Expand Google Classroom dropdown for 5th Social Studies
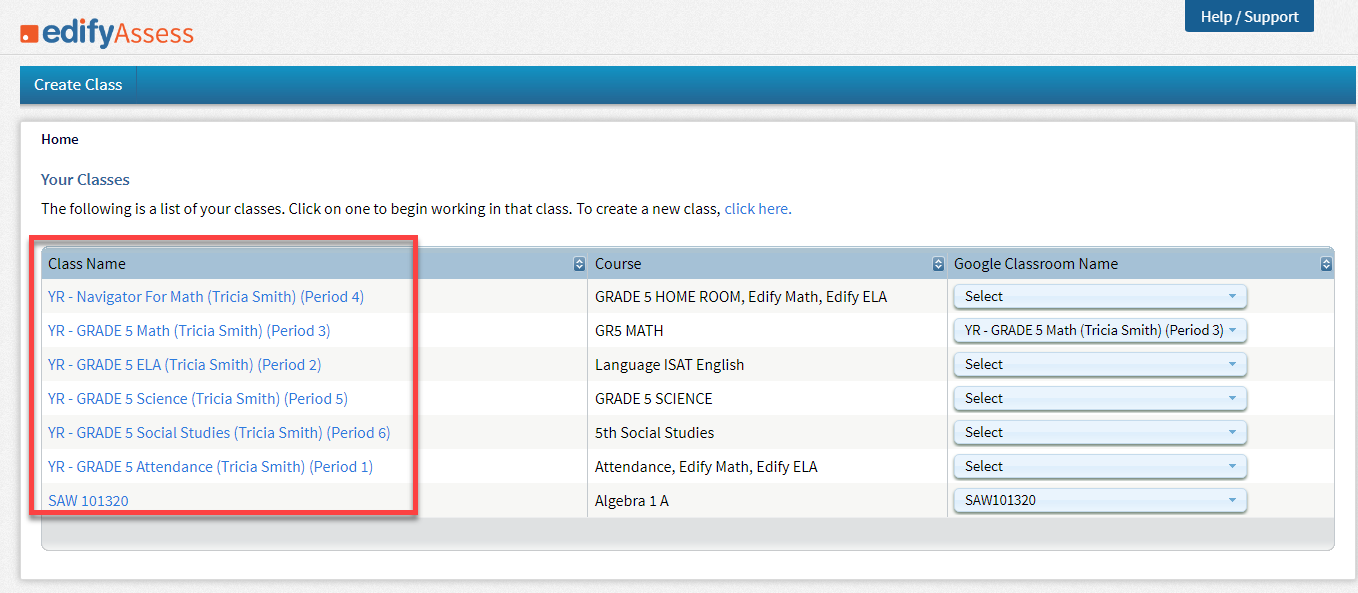Viewport: 1358px width, 593px height. click(x=1100, y=432)
